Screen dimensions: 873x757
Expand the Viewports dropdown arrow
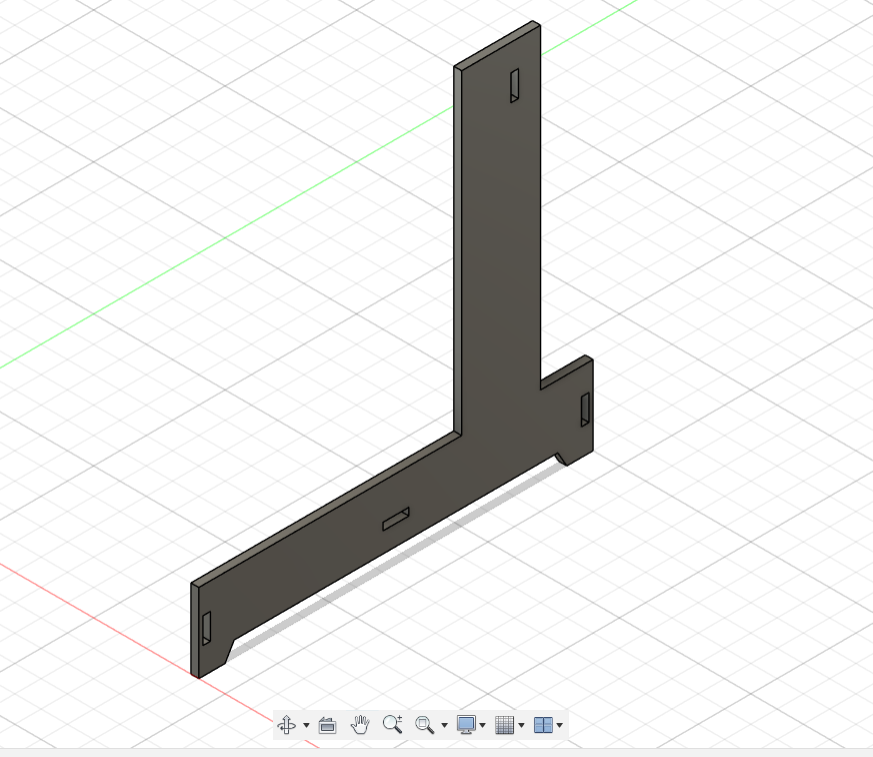click(x=560, y=725)
